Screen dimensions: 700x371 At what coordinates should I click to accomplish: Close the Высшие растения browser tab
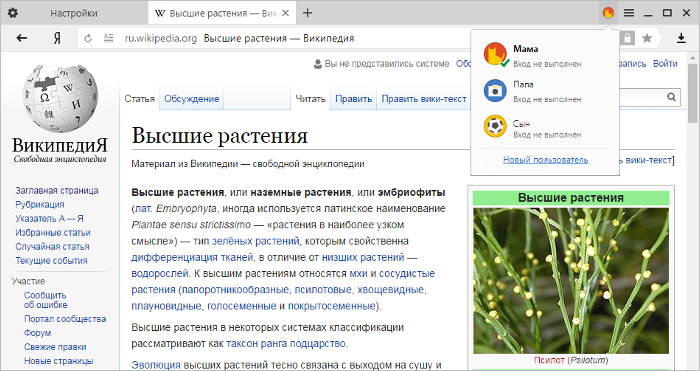click(286, 13)
